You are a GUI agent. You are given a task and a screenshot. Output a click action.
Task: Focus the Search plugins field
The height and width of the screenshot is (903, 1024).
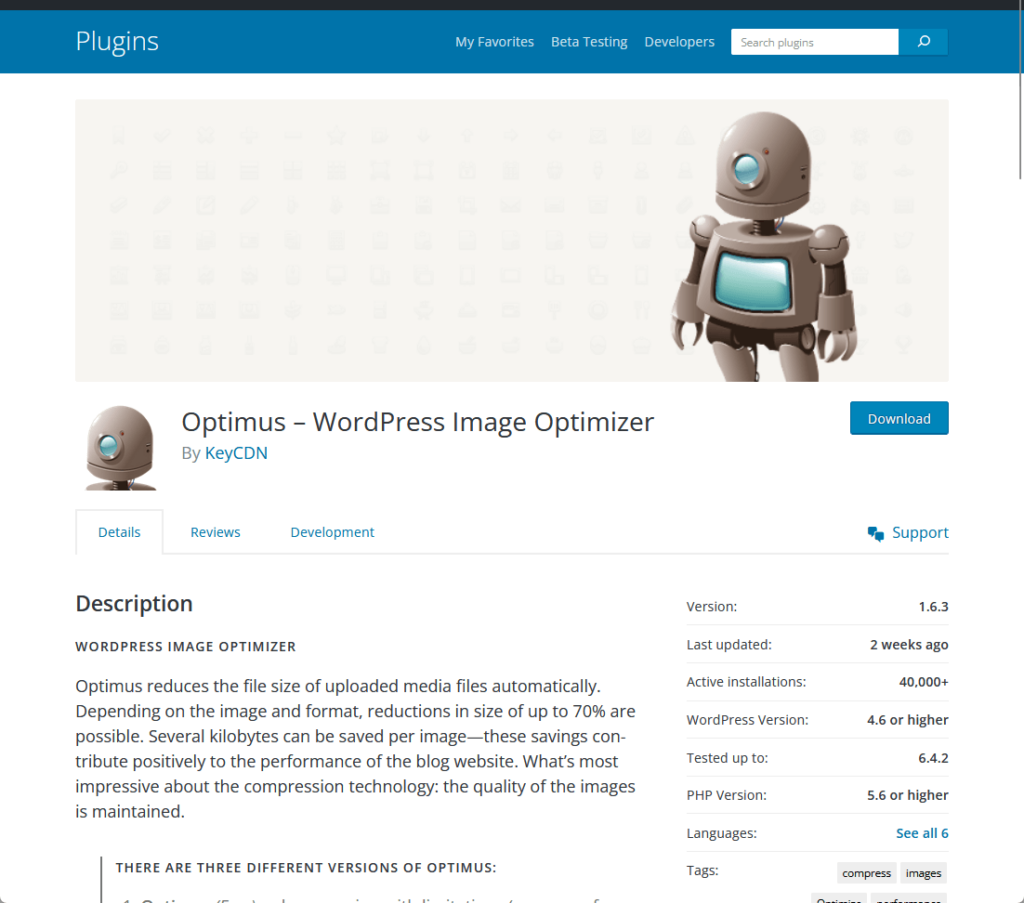pos(814,42)
